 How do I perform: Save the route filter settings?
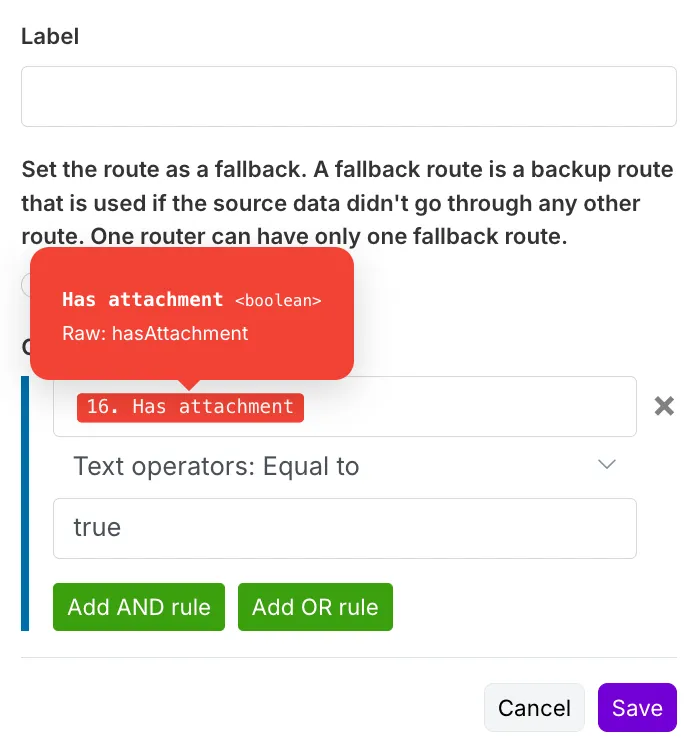click(637, 708)
